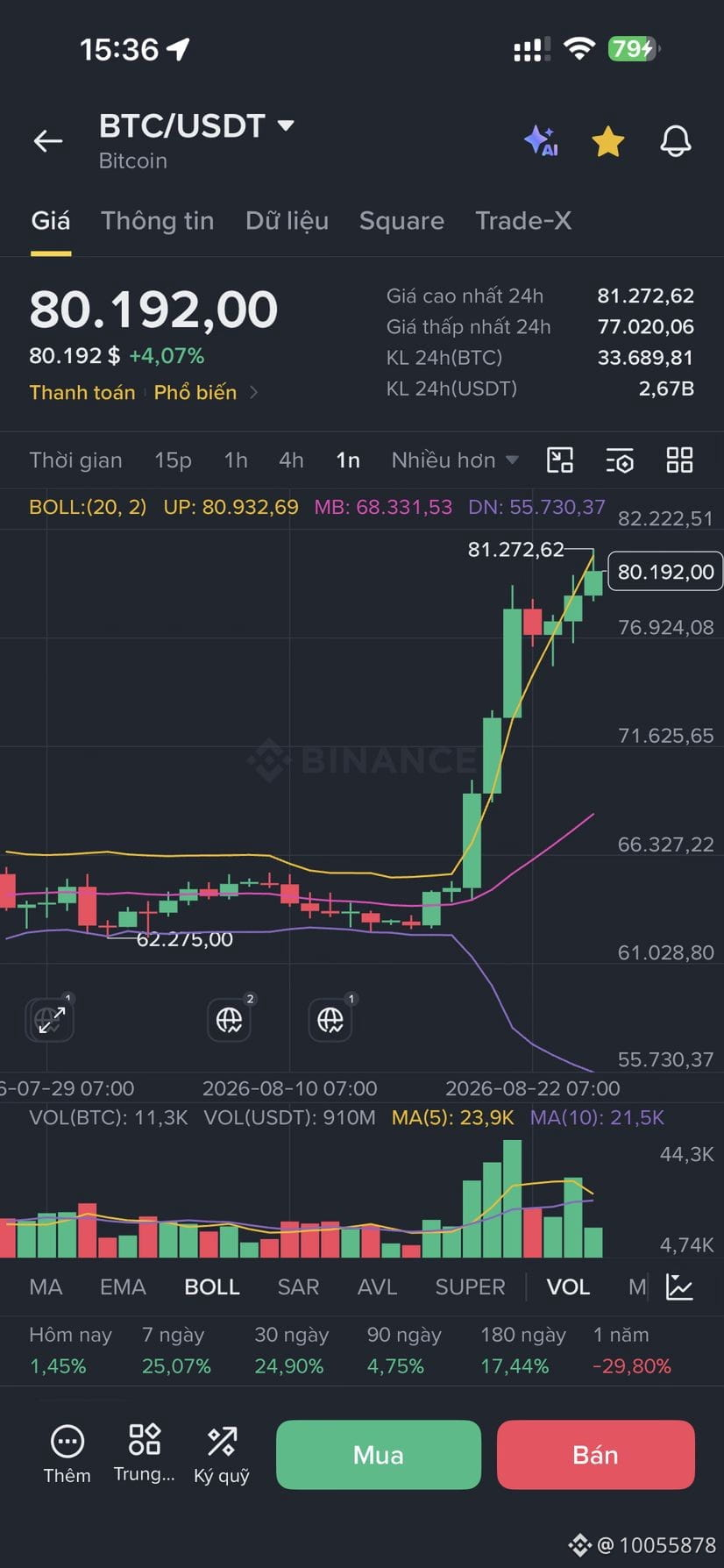Tap 180 ngày 17,44% performance
The height and width of the screenshot is (1568, 724).
(523, 1350)
